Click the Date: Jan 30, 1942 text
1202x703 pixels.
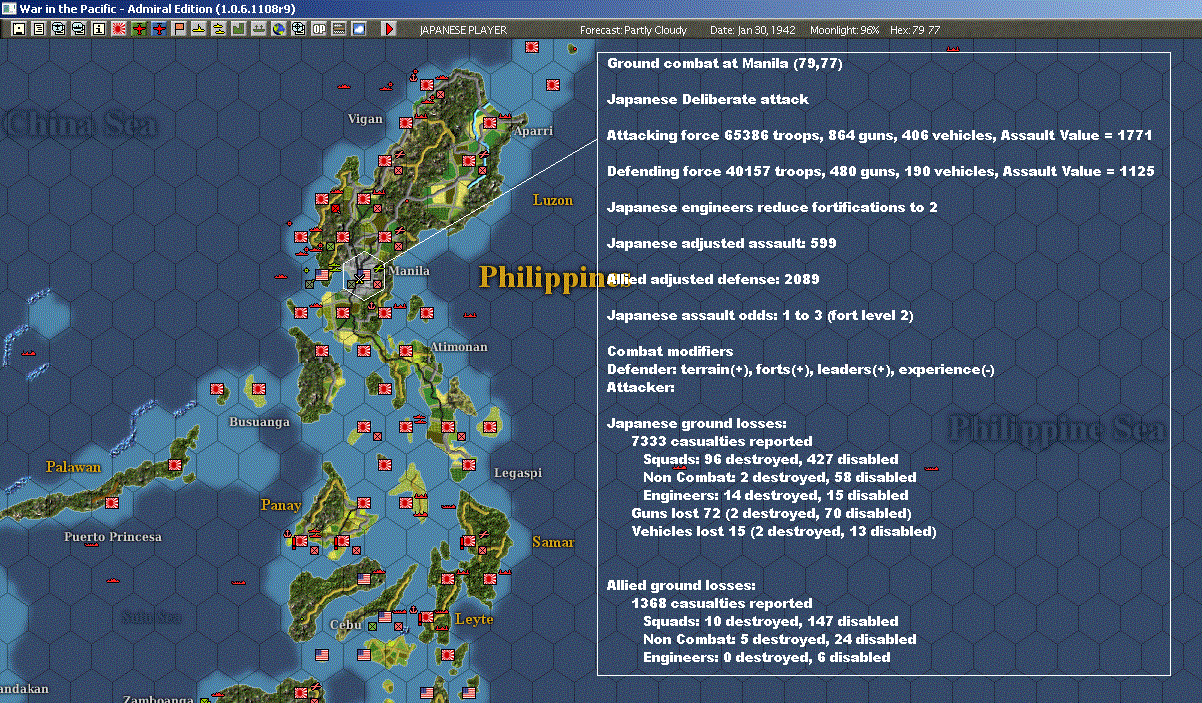tap(753, 30)
